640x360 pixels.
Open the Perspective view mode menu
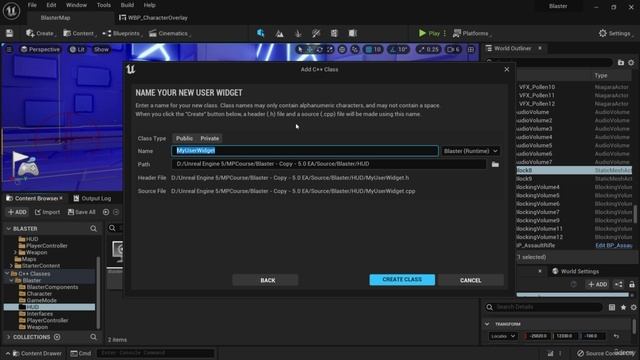40,49
